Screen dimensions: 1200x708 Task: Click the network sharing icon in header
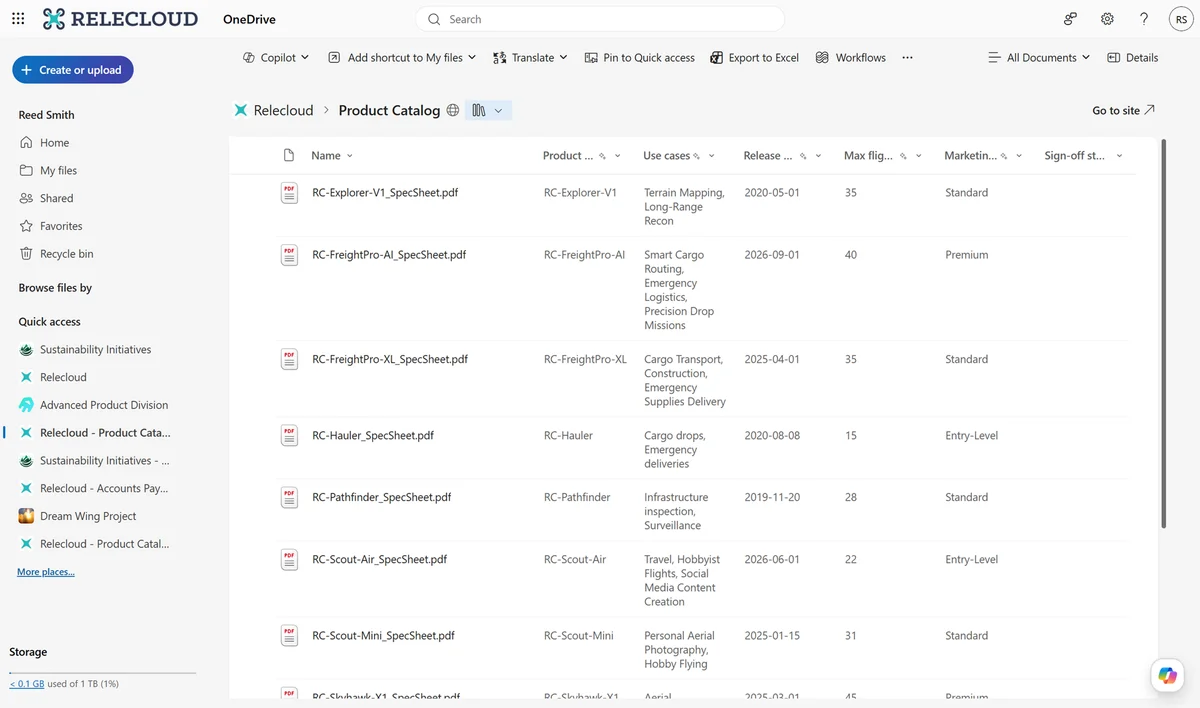pos(1070,19)
